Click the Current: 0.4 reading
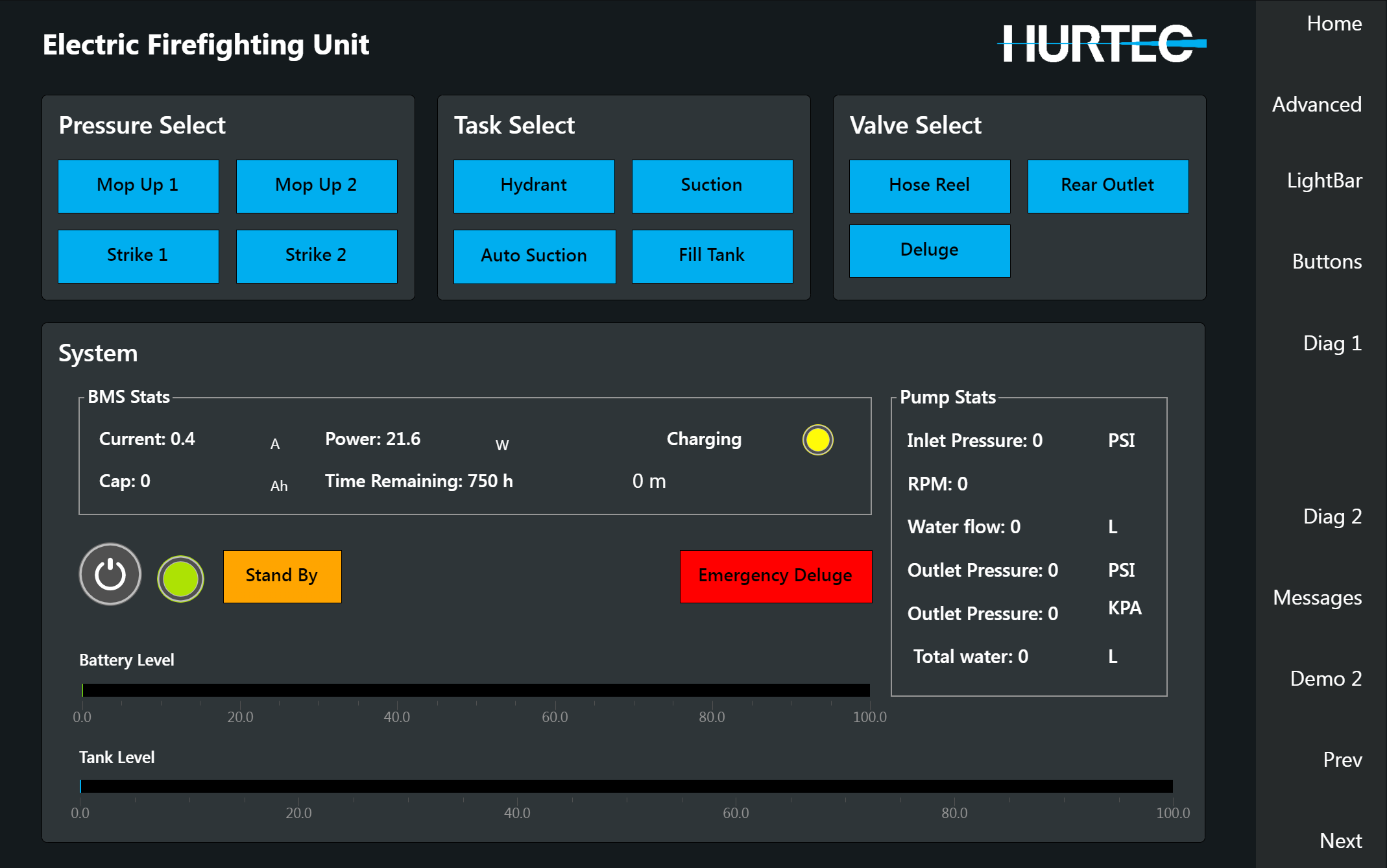The height and width of the screenshot is (868, 1387). coord(147,439)
